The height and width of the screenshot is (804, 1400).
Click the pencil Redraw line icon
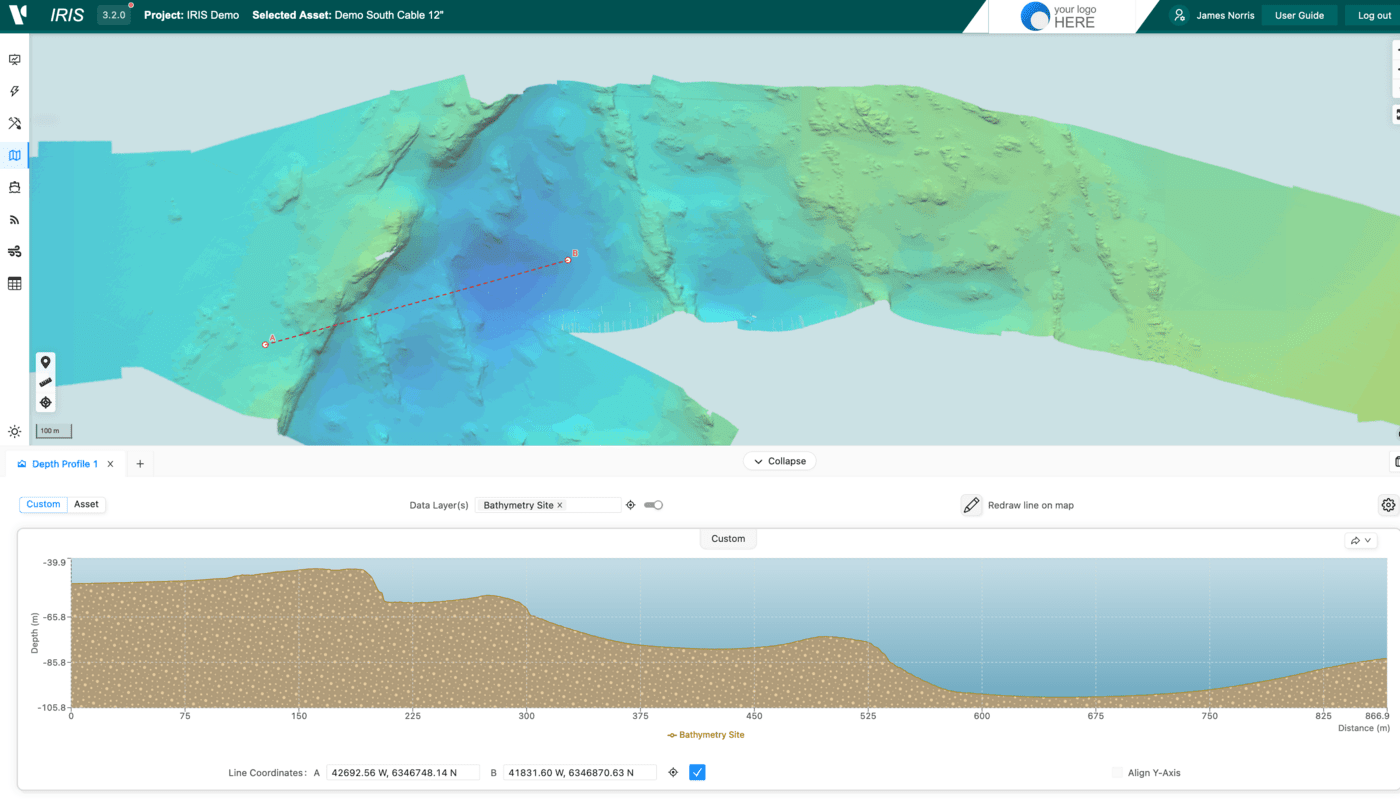(971, 505)
